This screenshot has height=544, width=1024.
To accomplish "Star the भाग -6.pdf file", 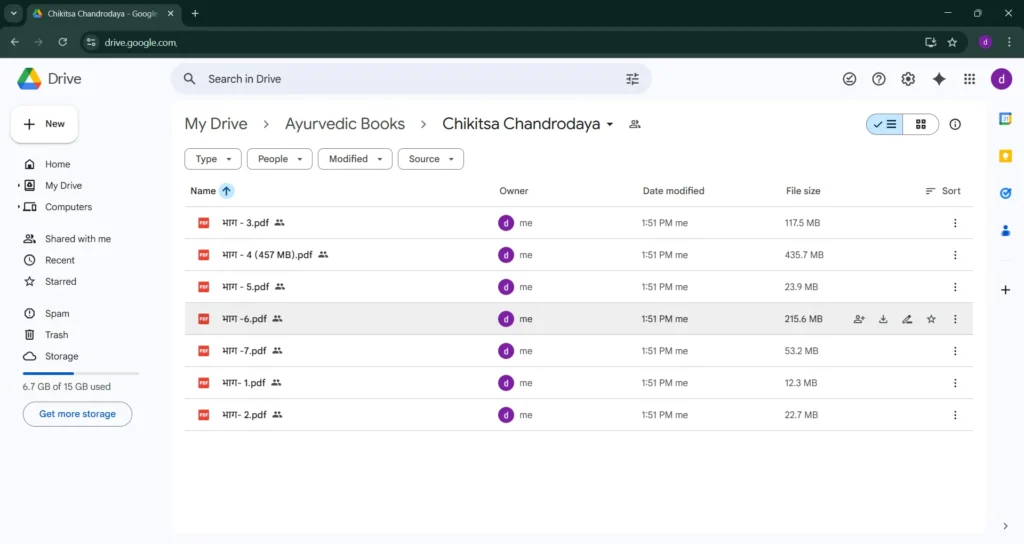I will 931,319.
